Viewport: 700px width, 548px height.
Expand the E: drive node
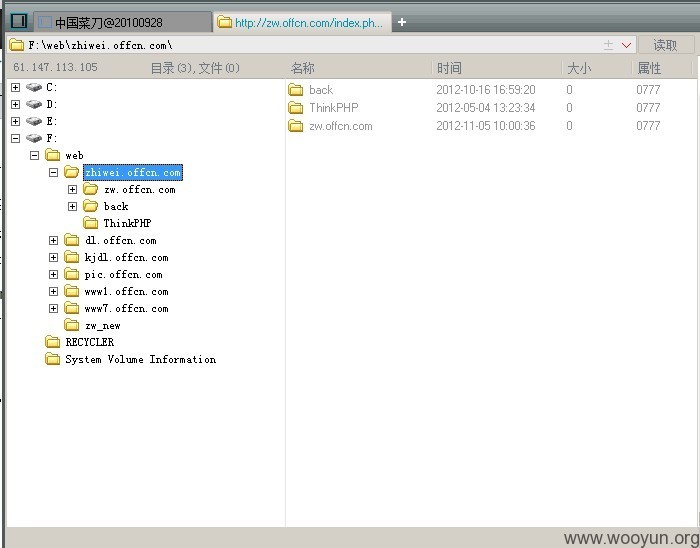tap(16, 121)
